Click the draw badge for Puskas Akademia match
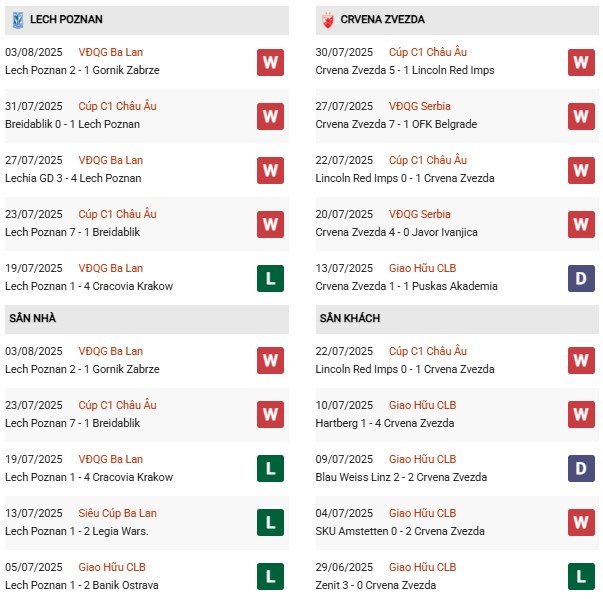This screenshot has height=599, width=603. pos(582,278)
